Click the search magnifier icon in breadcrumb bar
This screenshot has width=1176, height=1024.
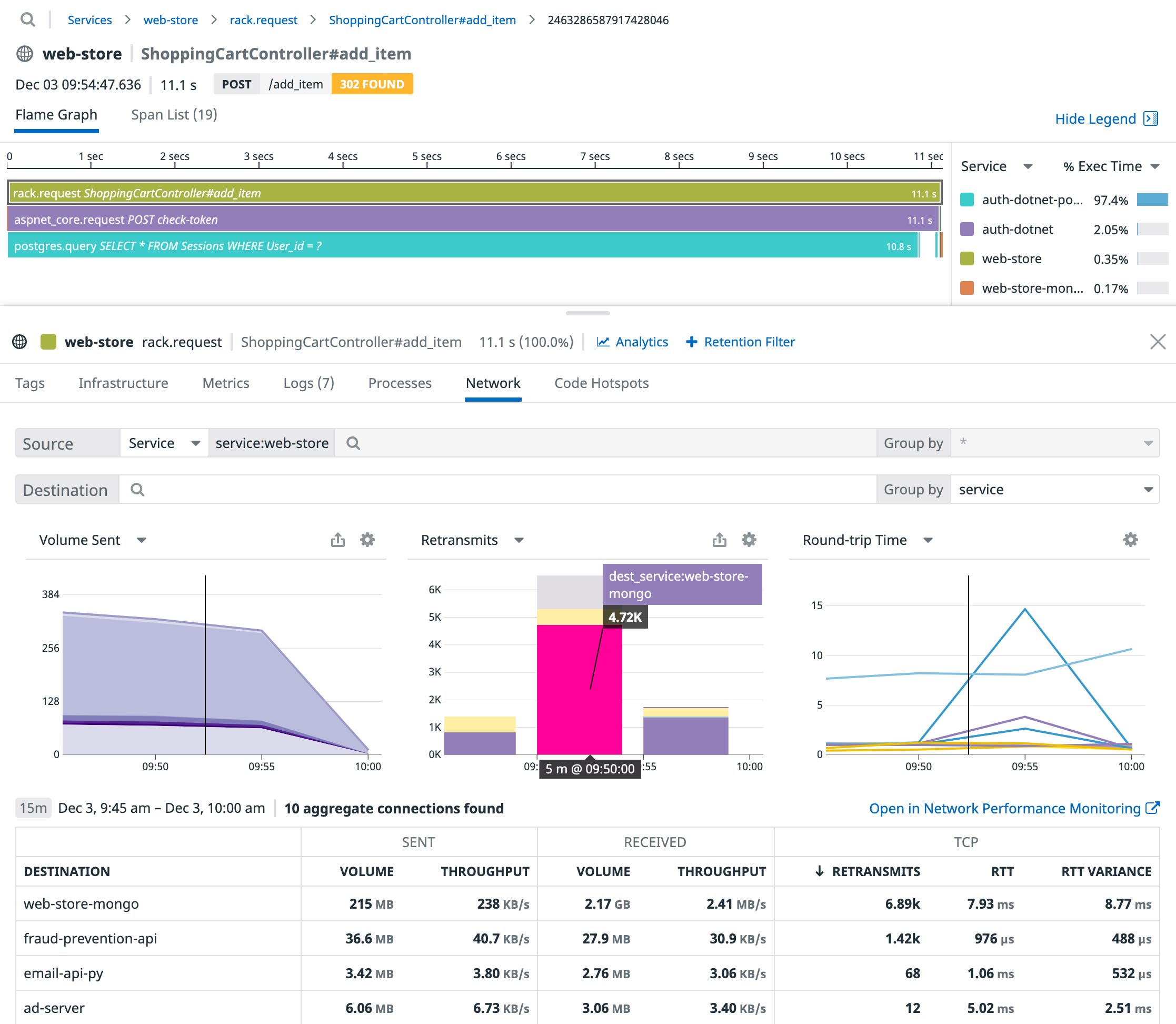tap(27, 20)
